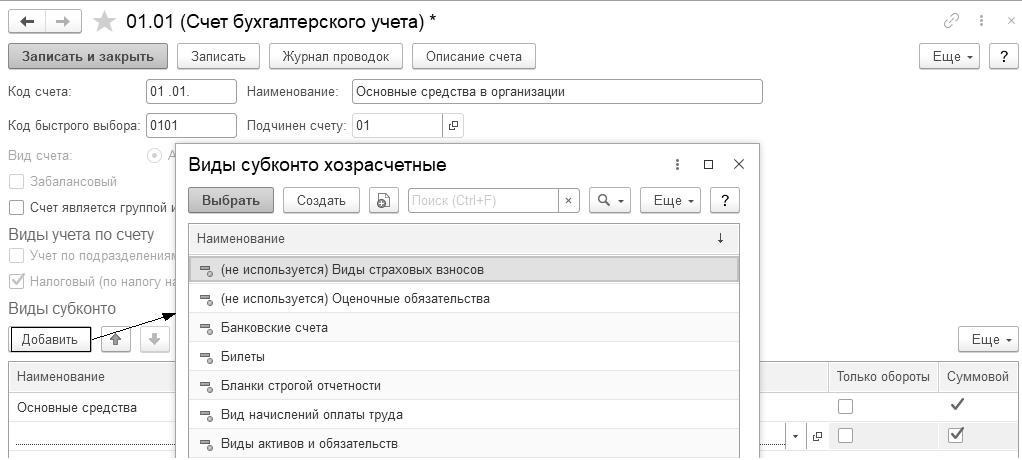The image size is (1022, 460).
Task: Open the 'Подчинен счету' selection icon
Action: [453, 125]
